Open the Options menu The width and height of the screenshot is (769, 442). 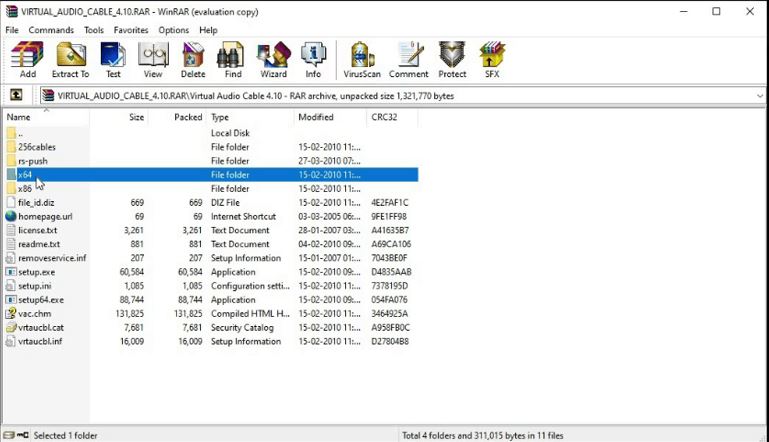173,30
